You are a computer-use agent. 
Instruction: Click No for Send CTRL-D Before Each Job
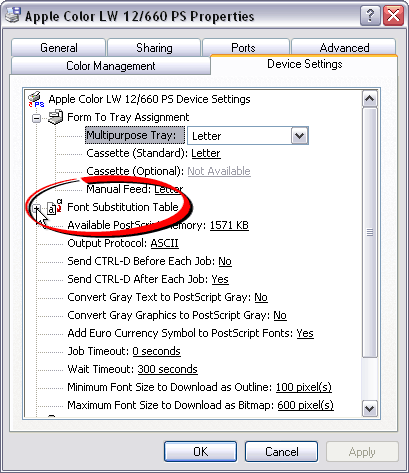click(x=225, y=261)
